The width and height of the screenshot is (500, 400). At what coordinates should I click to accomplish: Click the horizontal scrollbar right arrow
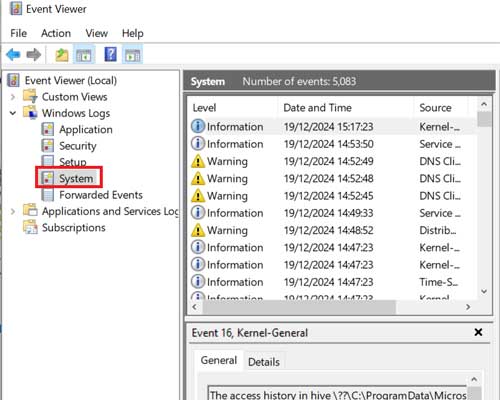(x=468, y=307)
